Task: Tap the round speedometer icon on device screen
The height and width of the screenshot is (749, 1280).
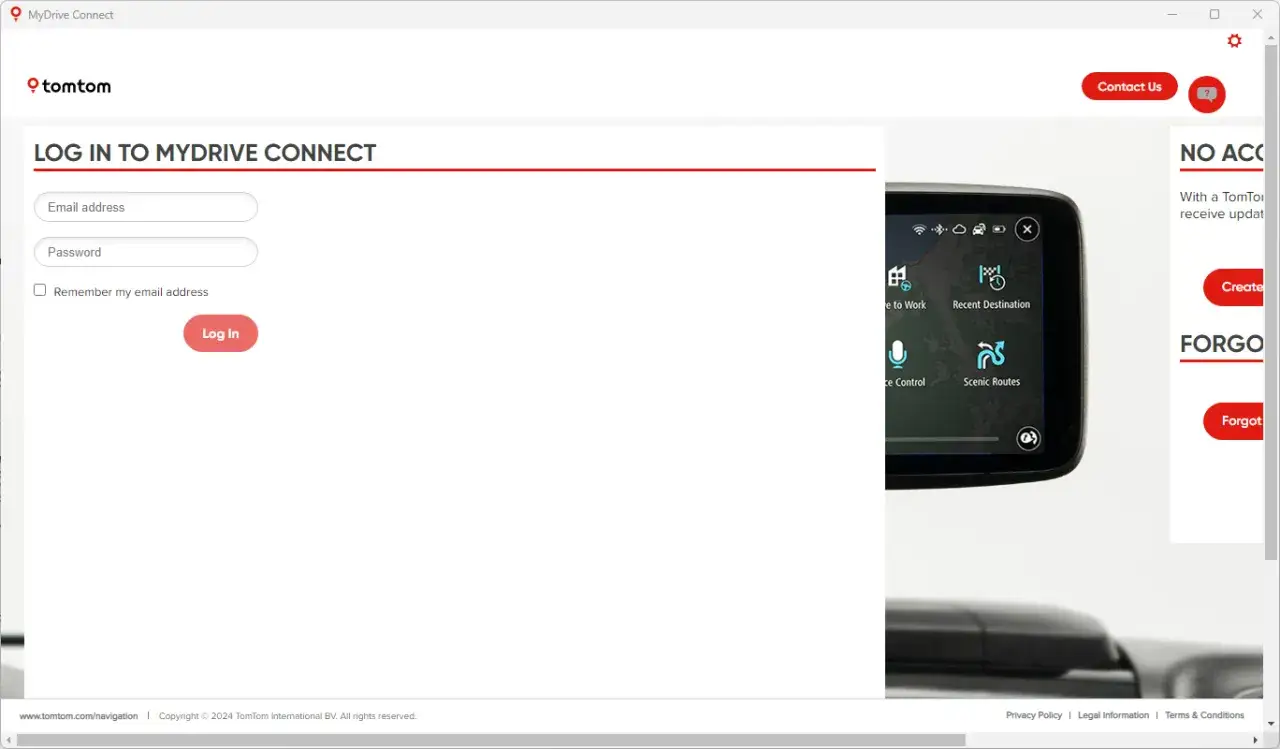Action: (1027, 438)
